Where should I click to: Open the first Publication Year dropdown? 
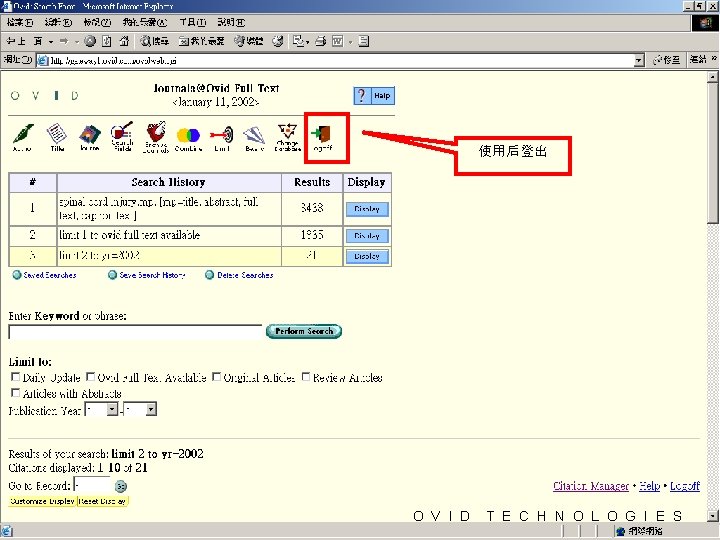click(x=112, y=409)
